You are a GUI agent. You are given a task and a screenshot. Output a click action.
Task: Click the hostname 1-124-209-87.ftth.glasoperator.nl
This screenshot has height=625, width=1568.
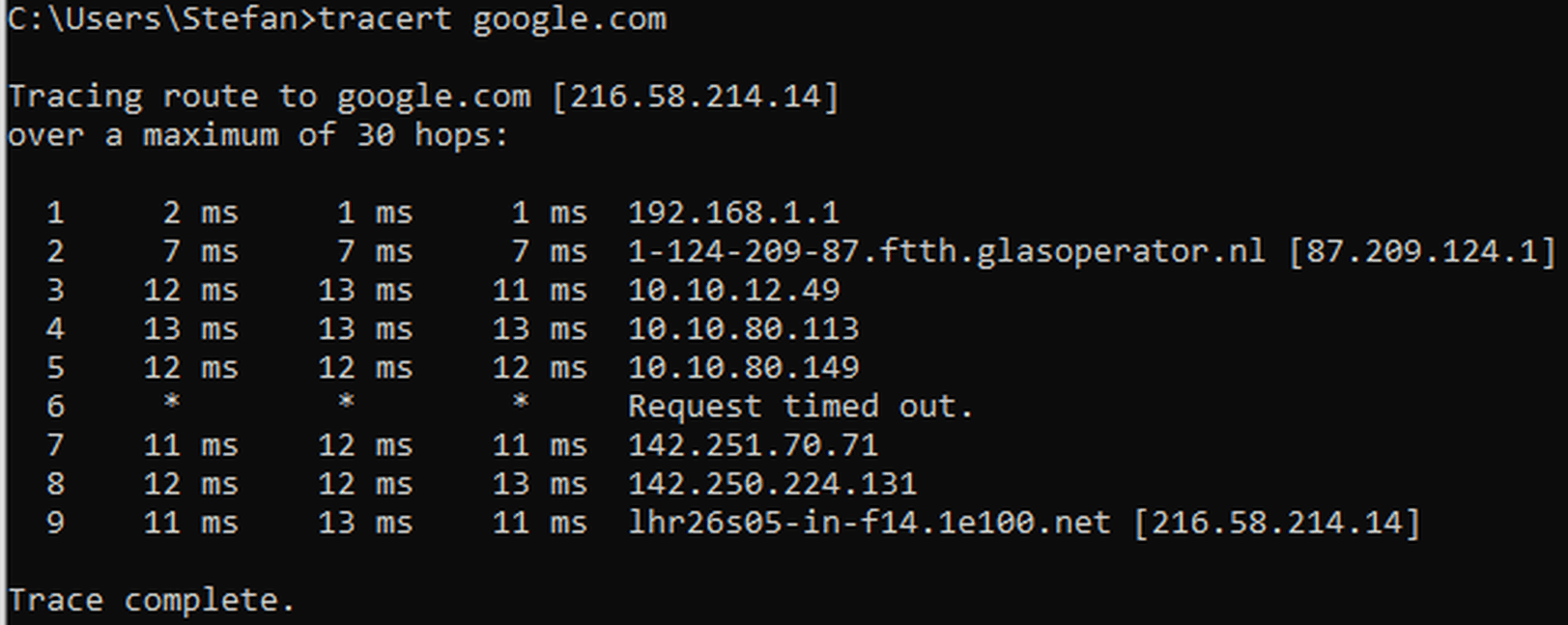(946, 252)
